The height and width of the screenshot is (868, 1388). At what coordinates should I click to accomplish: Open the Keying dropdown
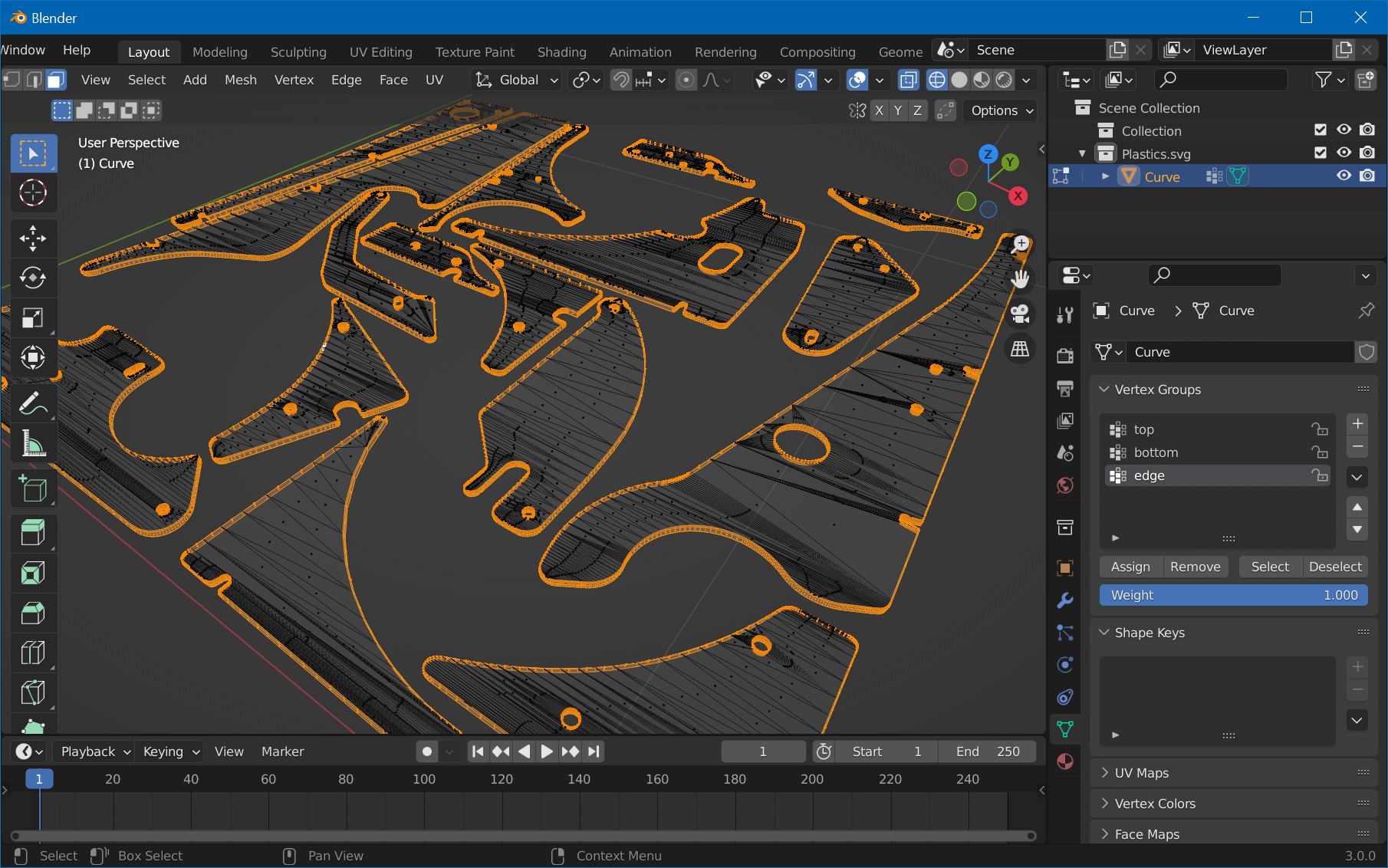[170, 751]
